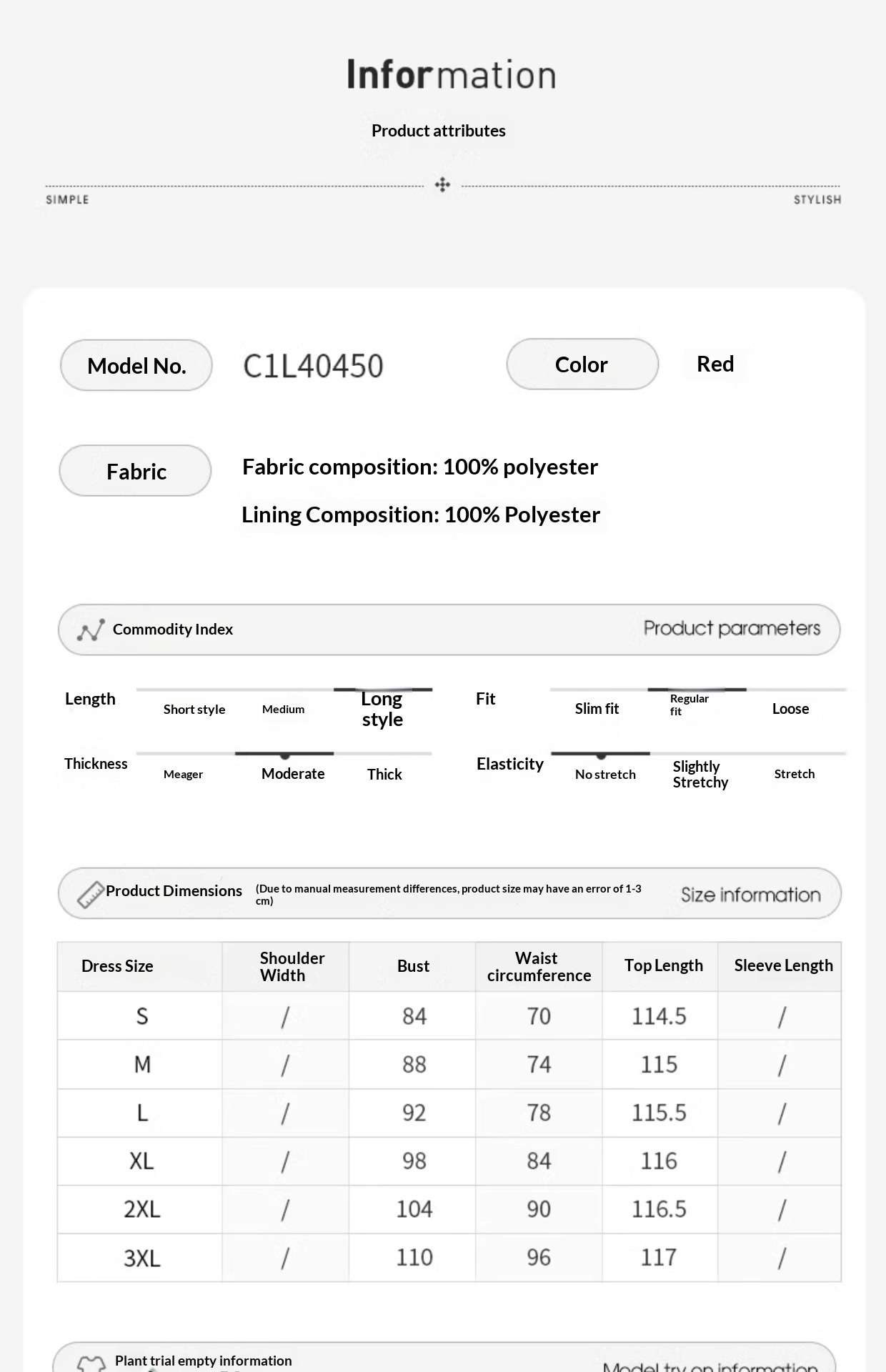Image resolution: width=886 pixels, height=1372 pixels.
Task: Click the Thickness slider Moderate marker dot
Action: 285,755
